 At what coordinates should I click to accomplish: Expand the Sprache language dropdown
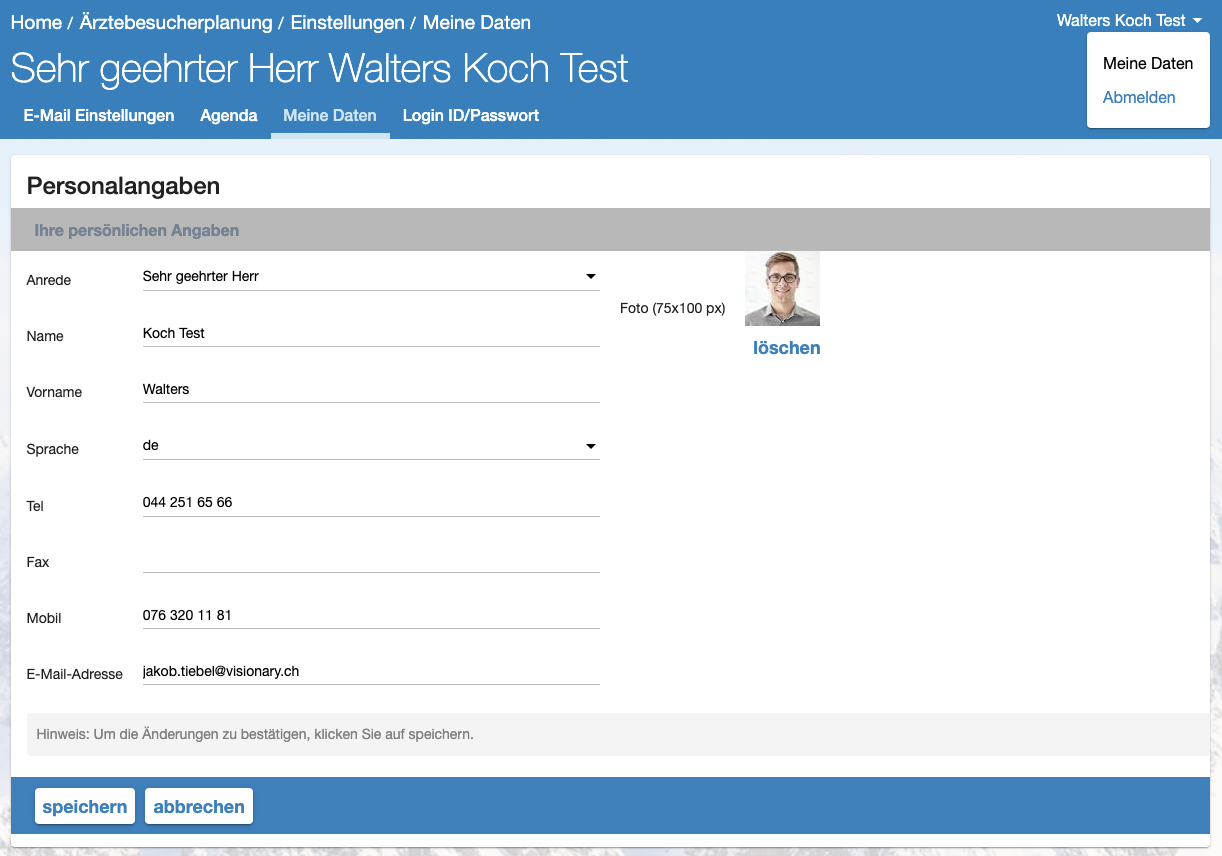click(x=370, y=446)
